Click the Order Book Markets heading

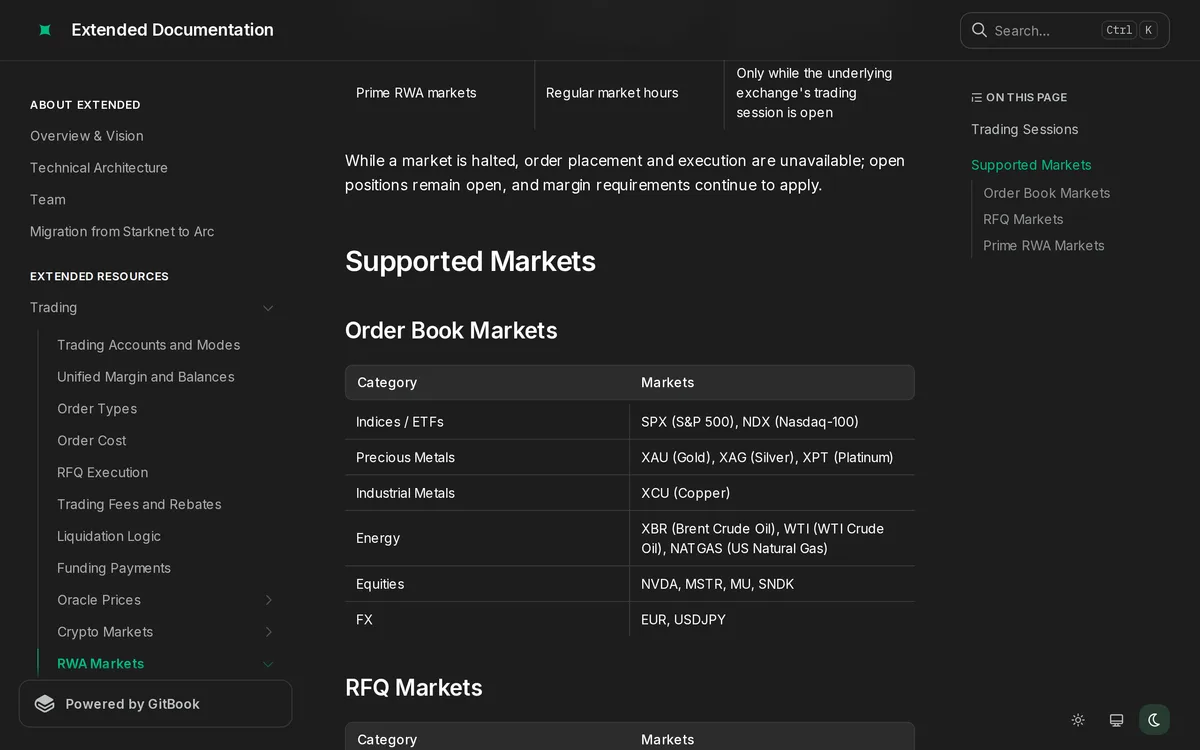(x=451, y=330)
